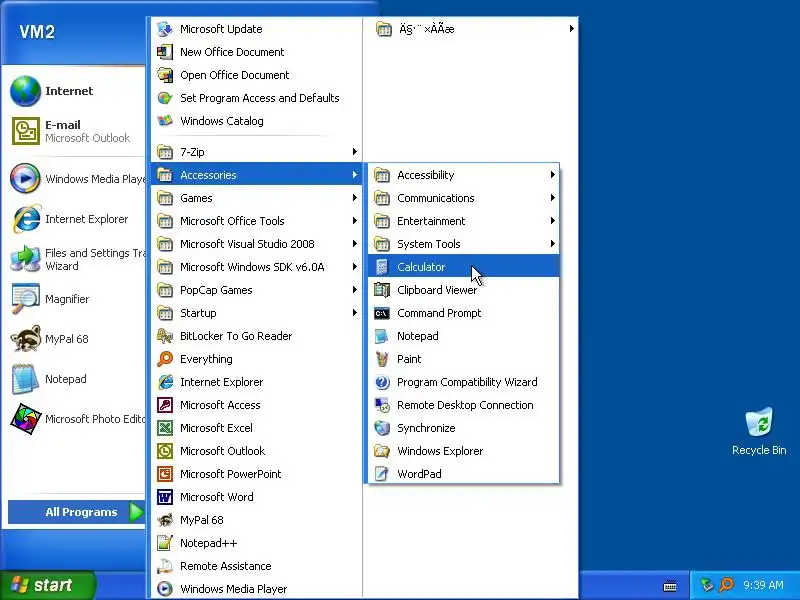Click the Synchronize icon

coord(382,428)
